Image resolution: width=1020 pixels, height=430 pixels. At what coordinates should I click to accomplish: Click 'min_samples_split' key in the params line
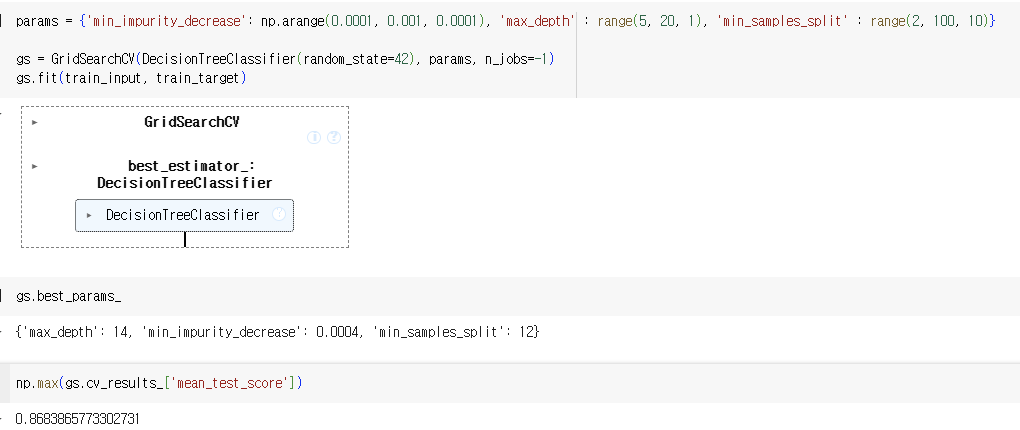[x=783, y=21]
